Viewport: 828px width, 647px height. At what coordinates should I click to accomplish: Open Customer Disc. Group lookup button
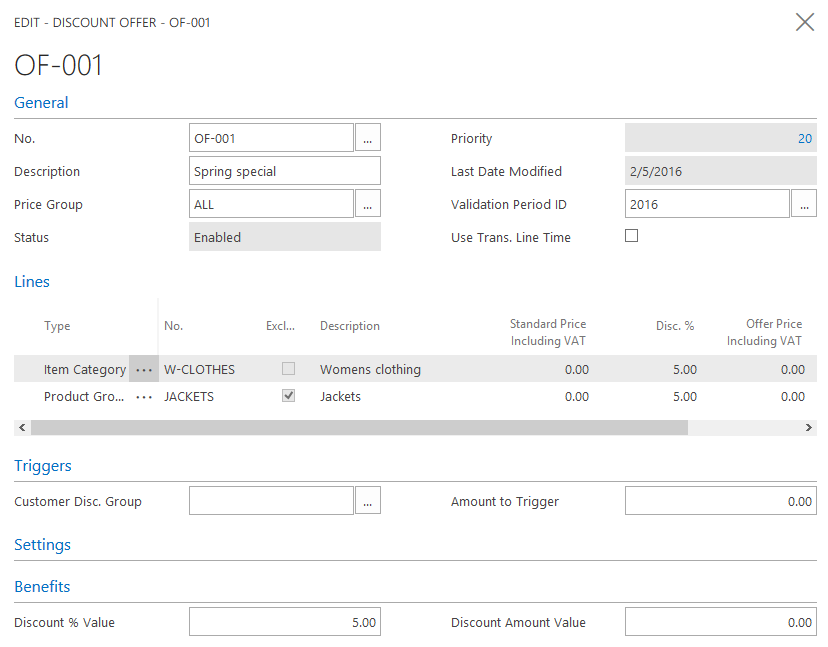(x=368, y=501)
